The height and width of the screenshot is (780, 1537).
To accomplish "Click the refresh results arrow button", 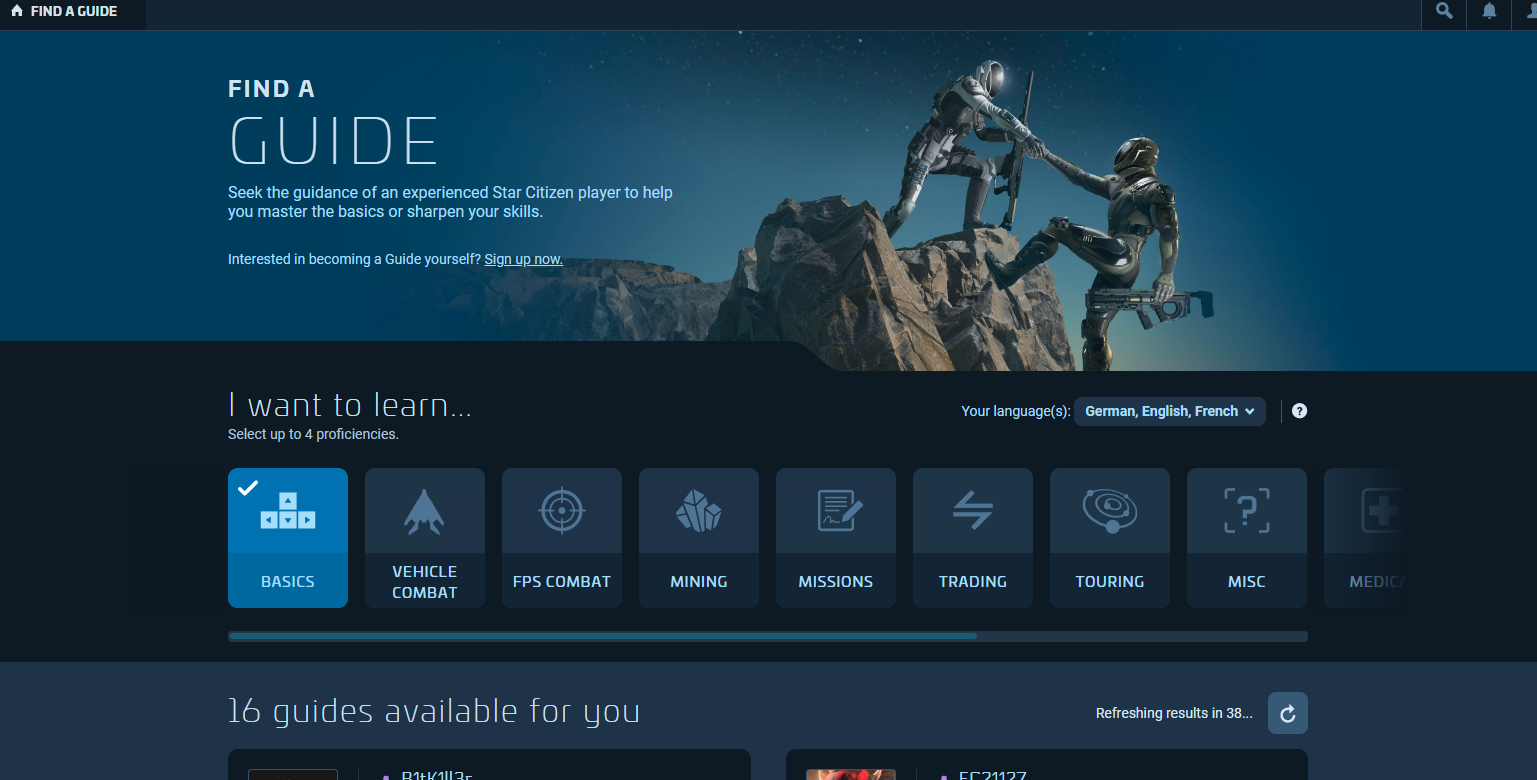I will click(1288, 713).
